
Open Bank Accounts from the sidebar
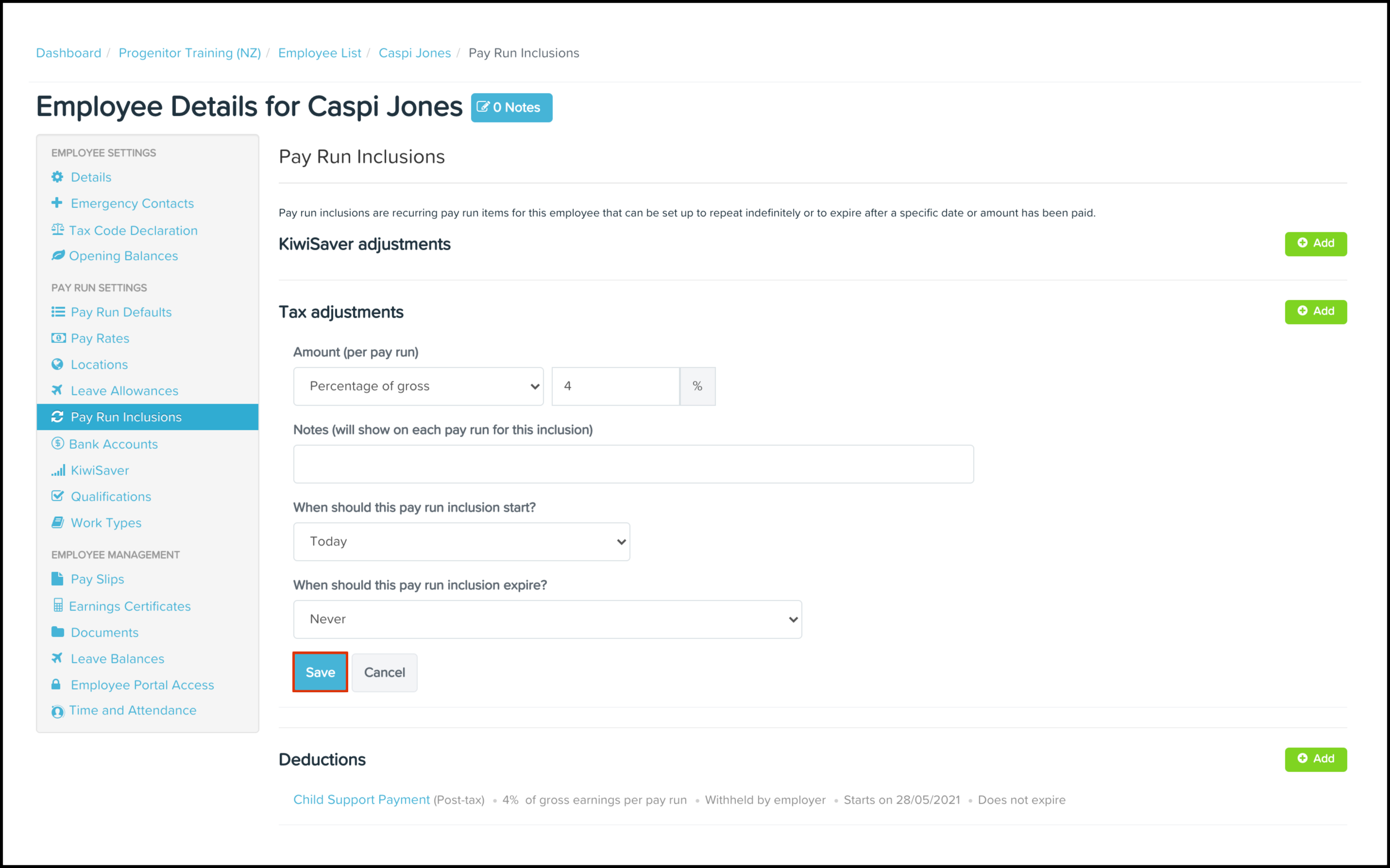pos(113,444)
